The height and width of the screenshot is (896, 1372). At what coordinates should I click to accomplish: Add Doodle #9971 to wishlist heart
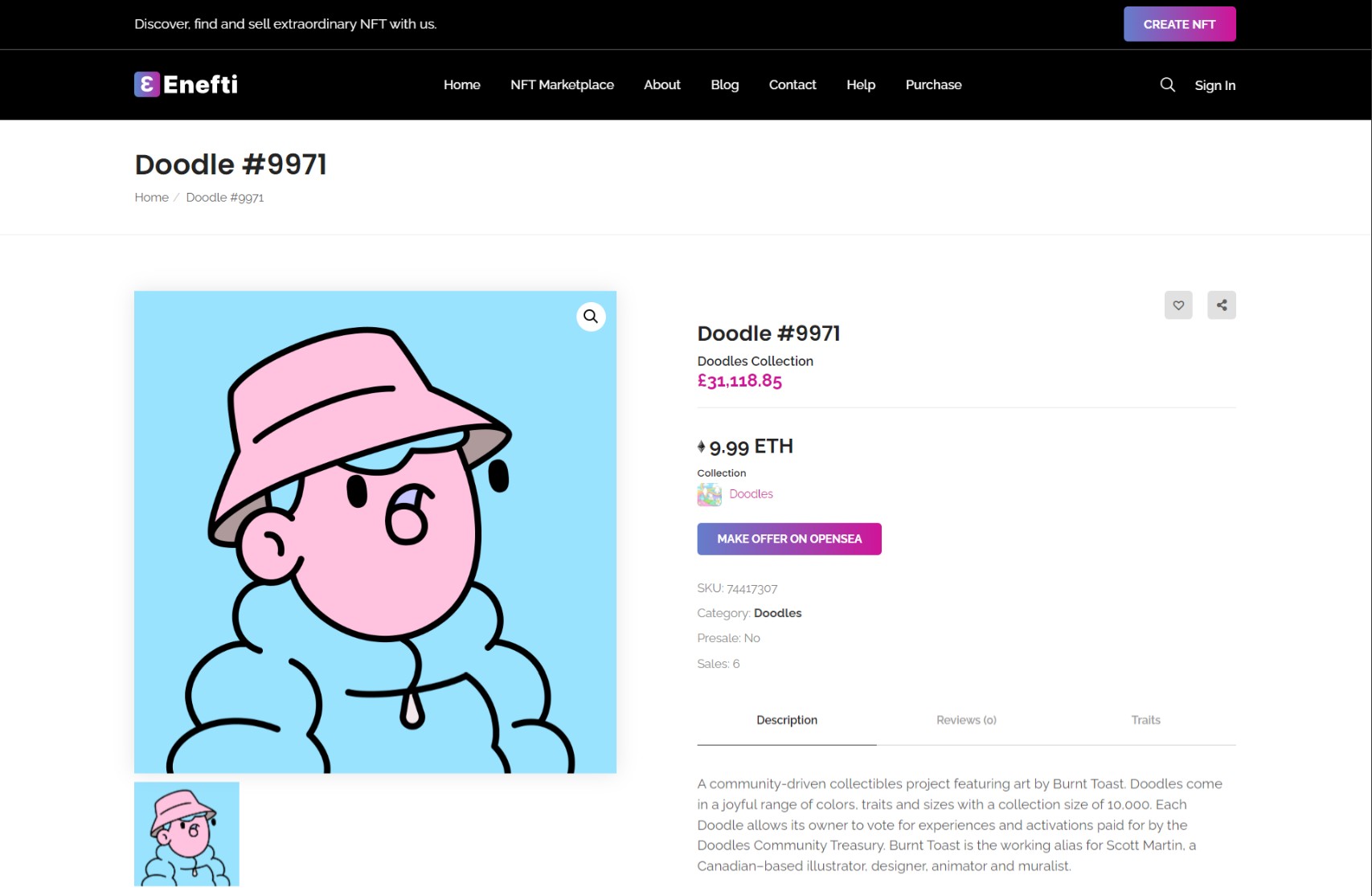1178,305
